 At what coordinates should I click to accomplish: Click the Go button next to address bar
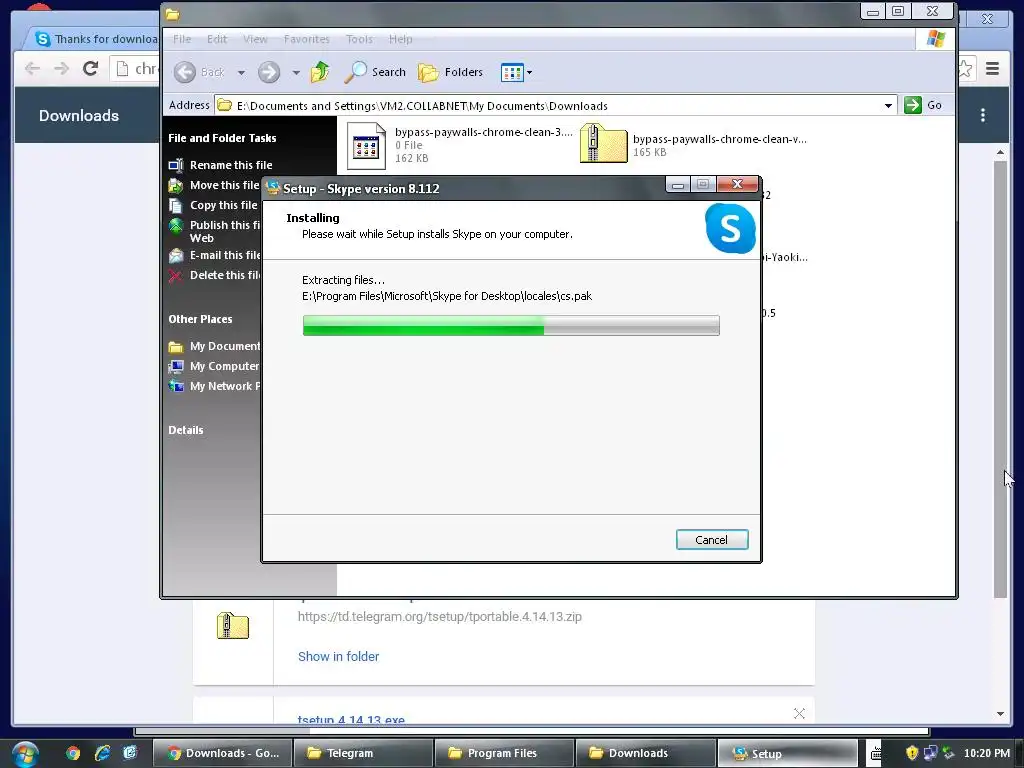[x=923, y=105]
